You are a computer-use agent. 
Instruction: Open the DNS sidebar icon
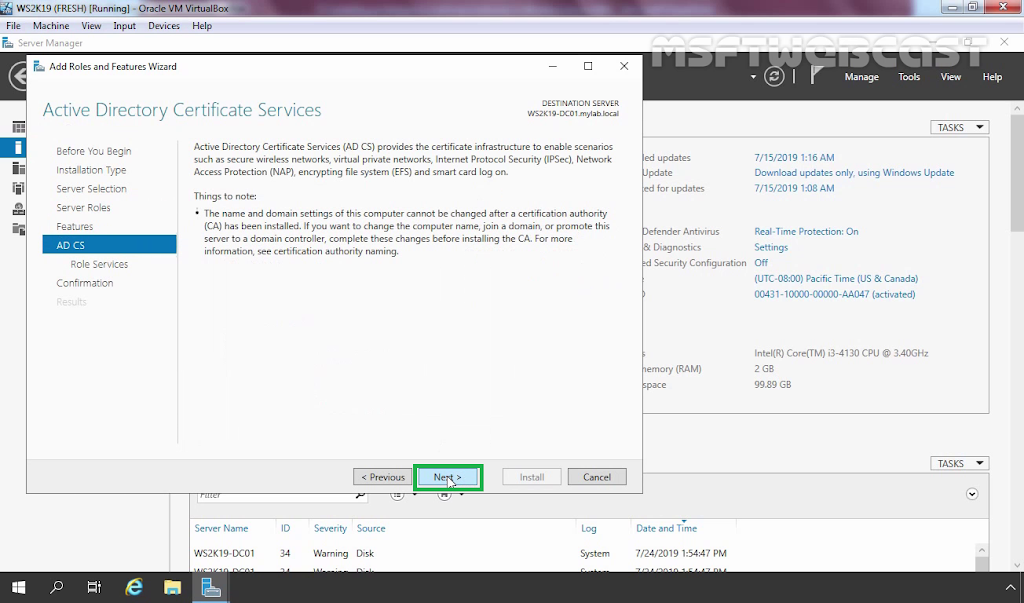[18, 209]
